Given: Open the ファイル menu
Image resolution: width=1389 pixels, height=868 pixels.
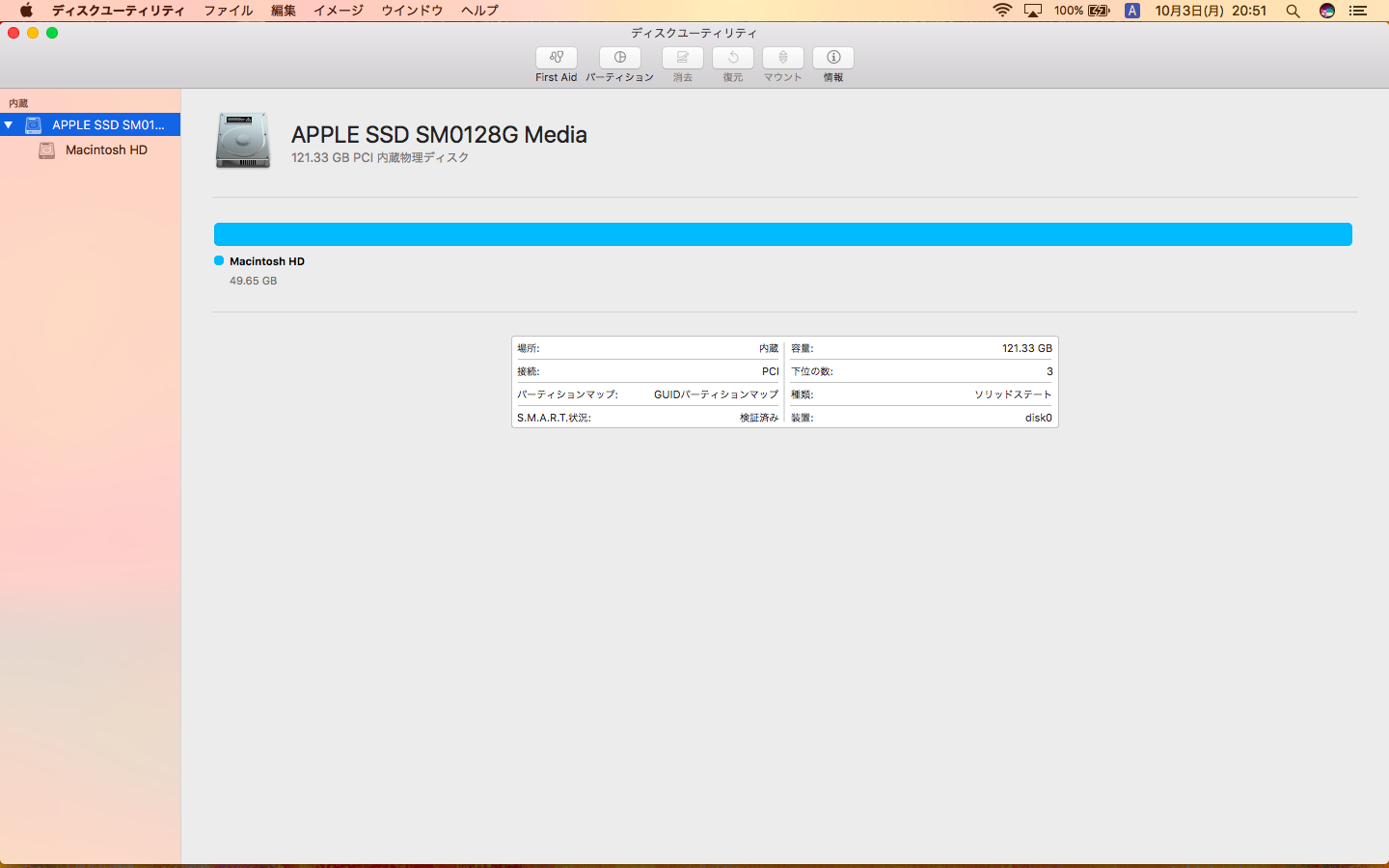Looking at the screenshot, I should [229, 11].
